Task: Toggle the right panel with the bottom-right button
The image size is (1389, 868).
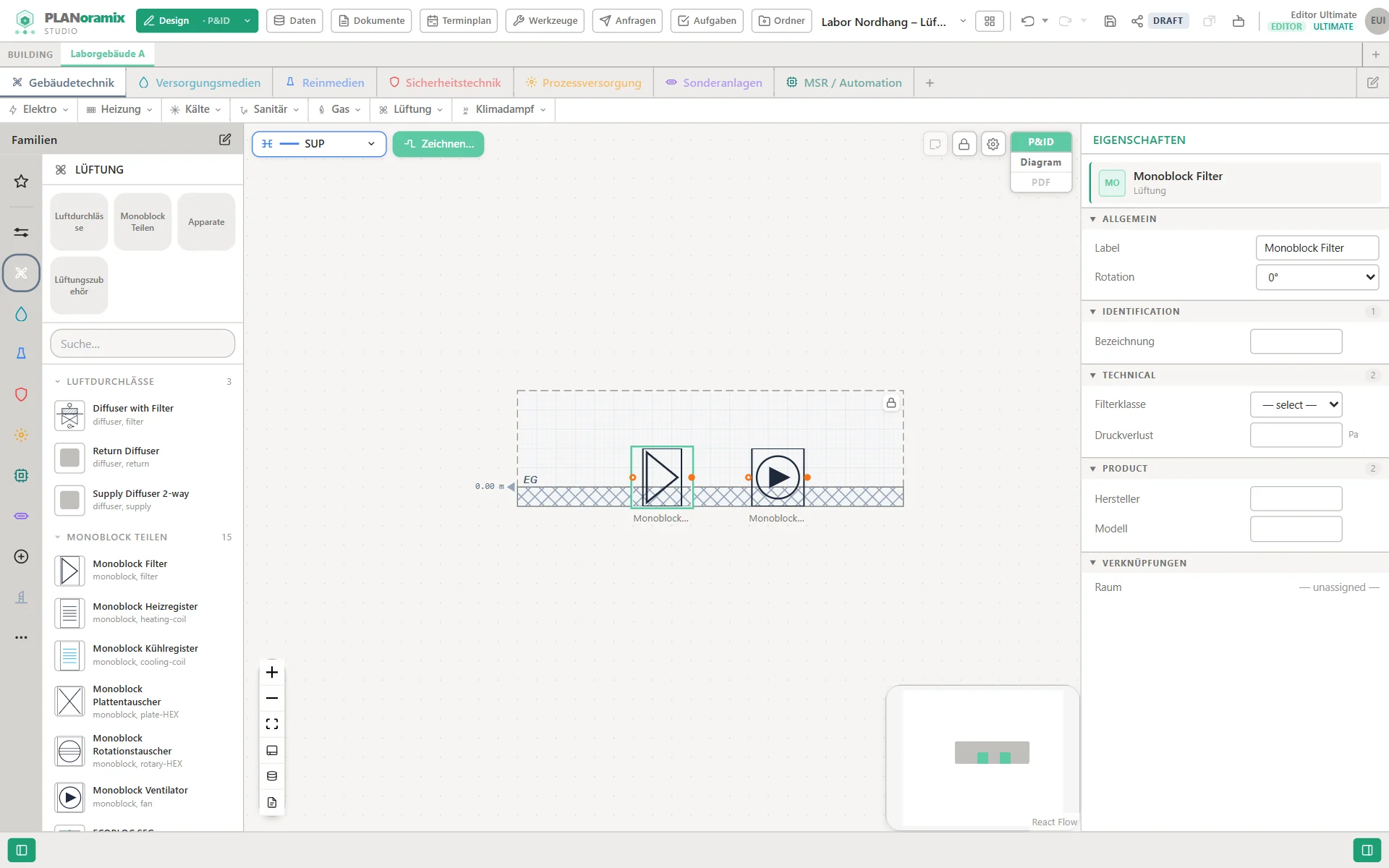Action: 1367,850
